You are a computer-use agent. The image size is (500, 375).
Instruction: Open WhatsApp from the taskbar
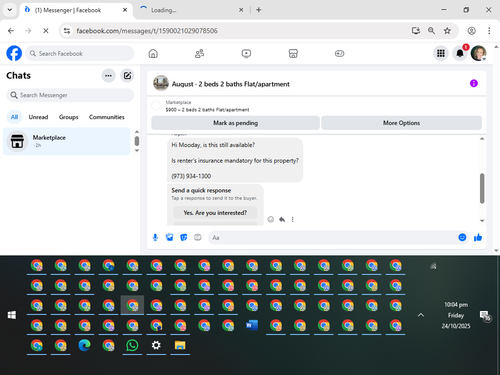[x=132, y=345]
